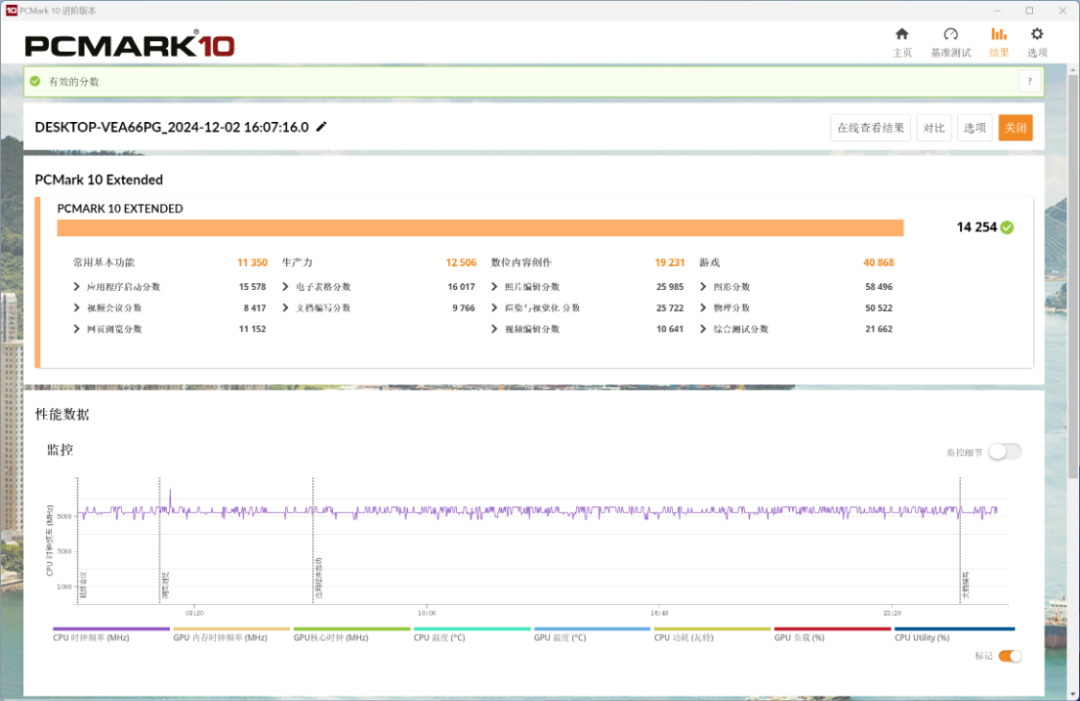
Task: Click the 物理分数 value 50 522
Action: 879,308
